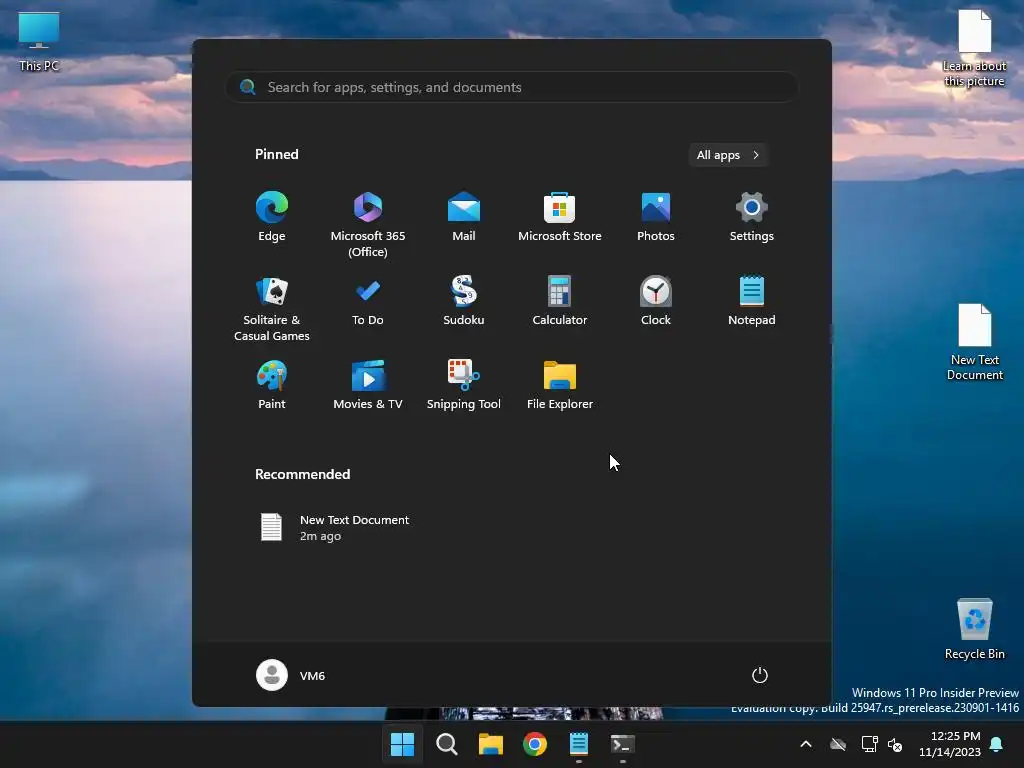The image size is (1024, 768).
Task: Launch Solitaire & Casual Games
Action: pos(272,309)
